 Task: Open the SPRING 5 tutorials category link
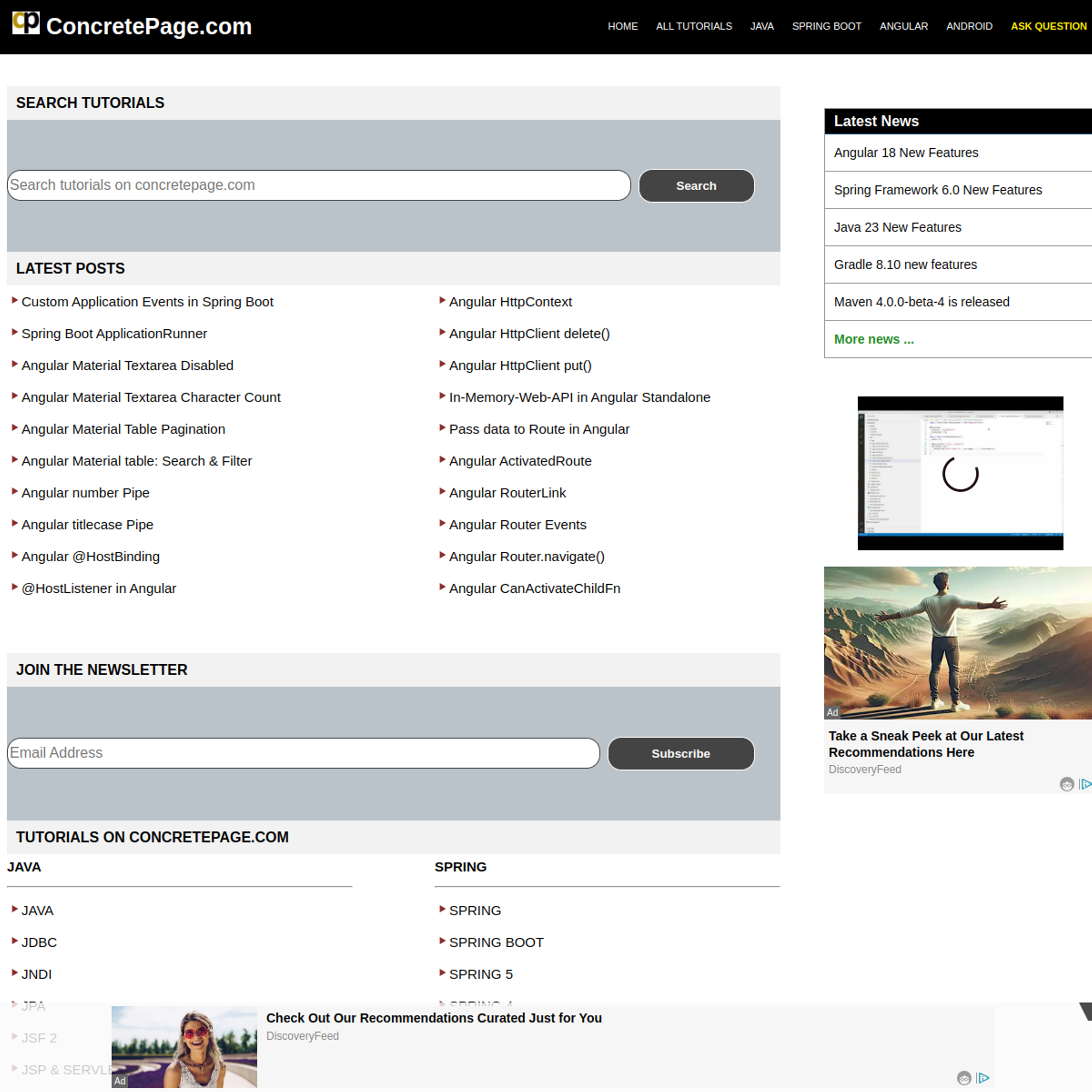tap(481, 975)
